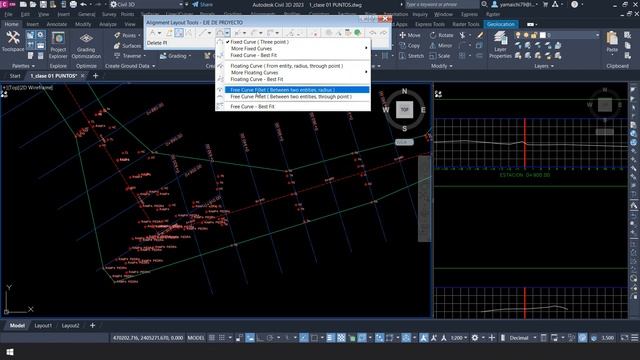Add a new drawing tab with plus button

(96, 76)
